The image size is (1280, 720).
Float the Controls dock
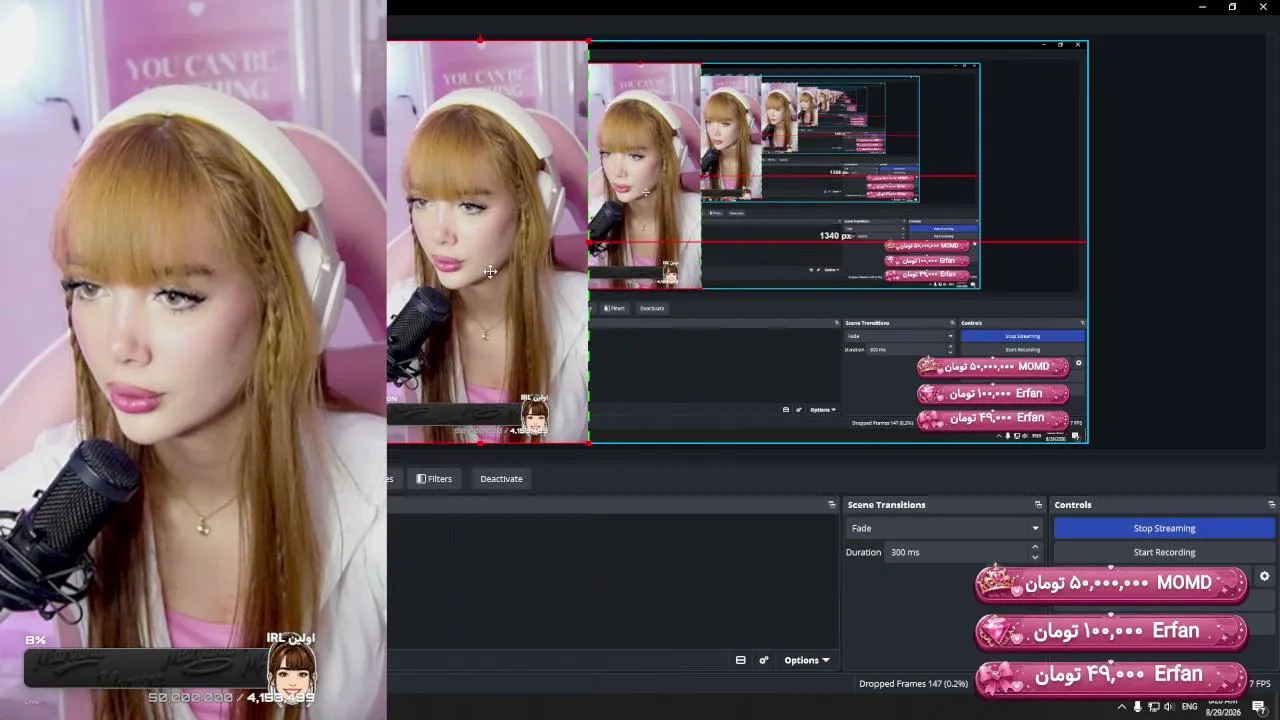[x=1271, y=505]
